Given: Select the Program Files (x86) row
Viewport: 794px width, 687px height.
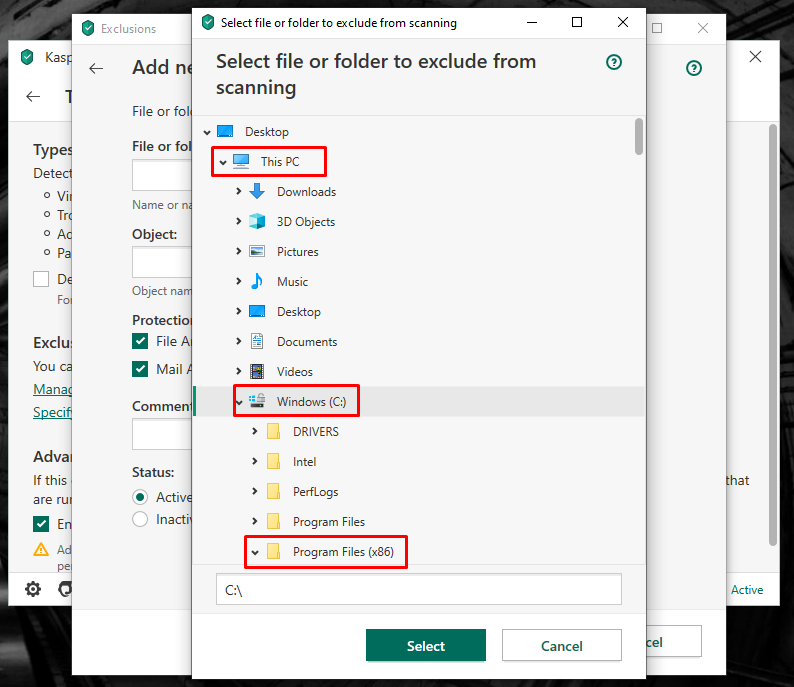Looking at the screenshot, I should (419, 551).
